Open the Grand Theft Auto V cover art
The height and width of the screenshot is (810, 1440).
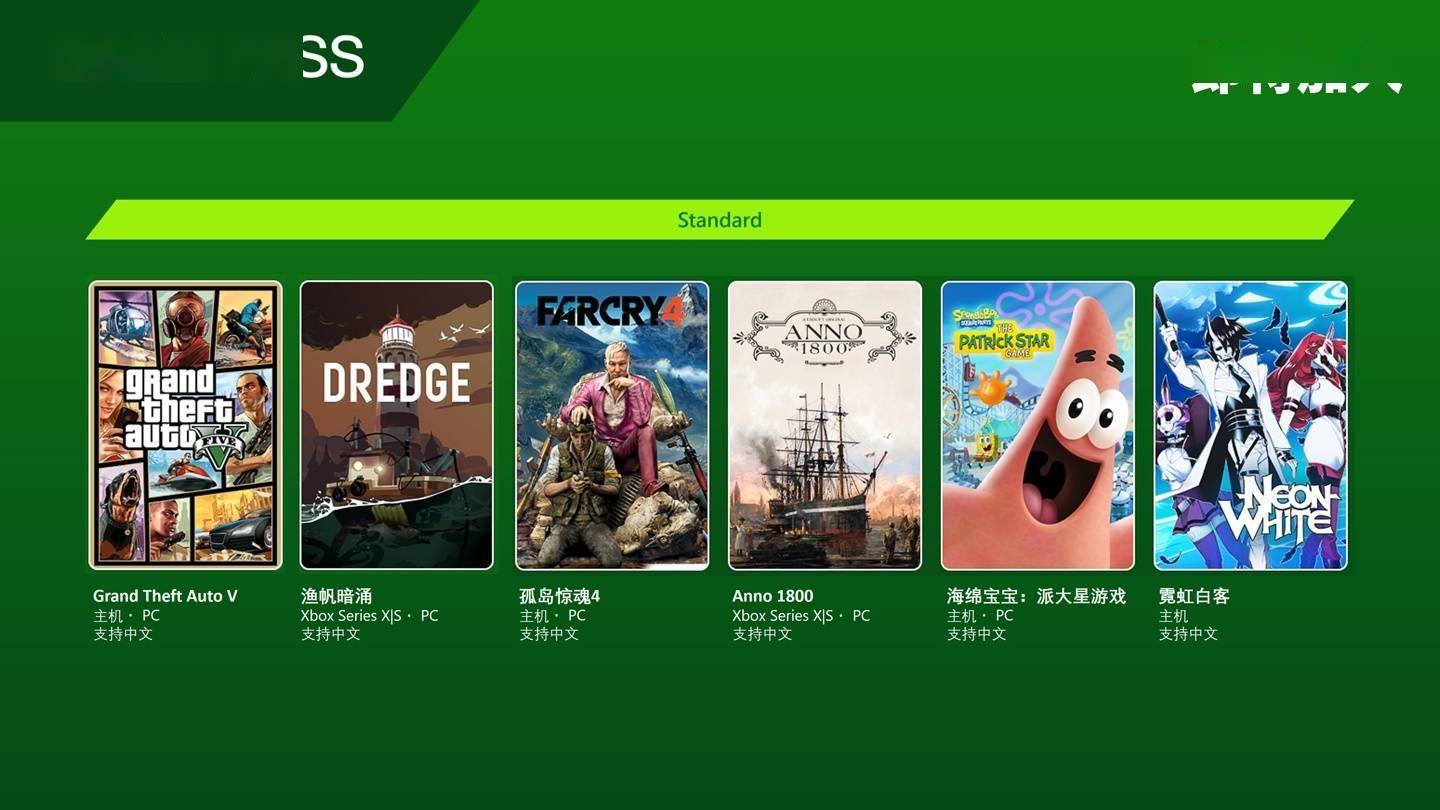[x=186, y=425]
